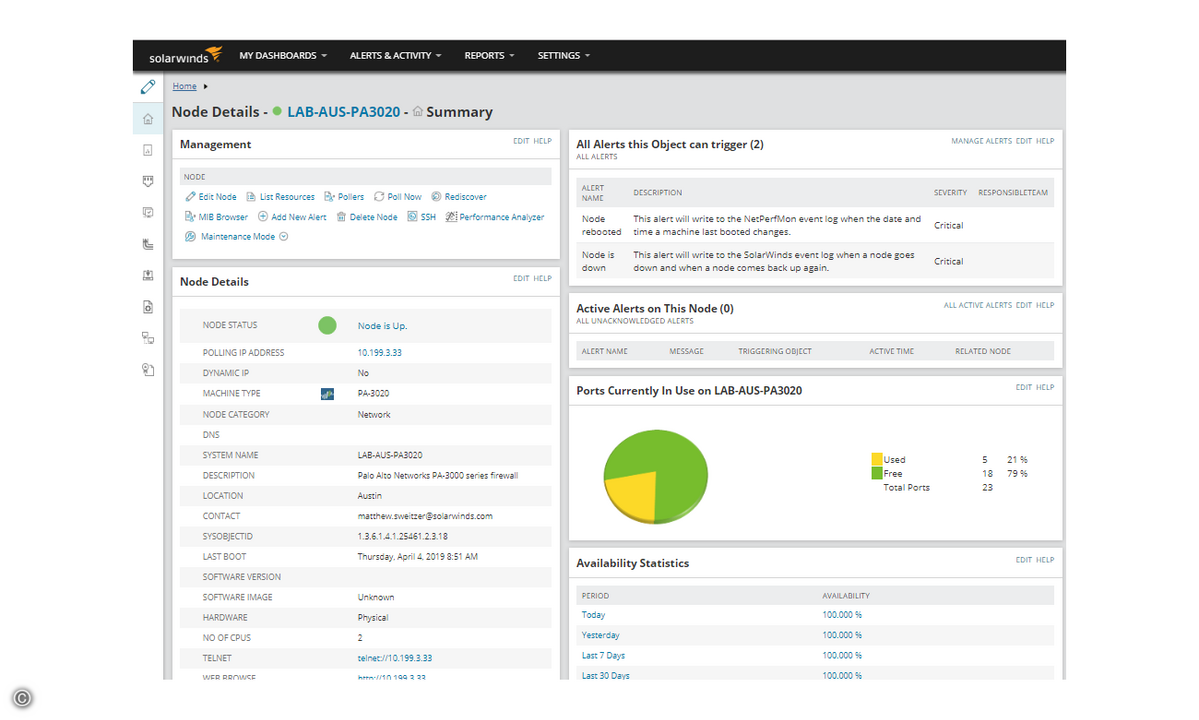Click the Severity column header
The image size is (1199, 720).
(x=950, y=193)
